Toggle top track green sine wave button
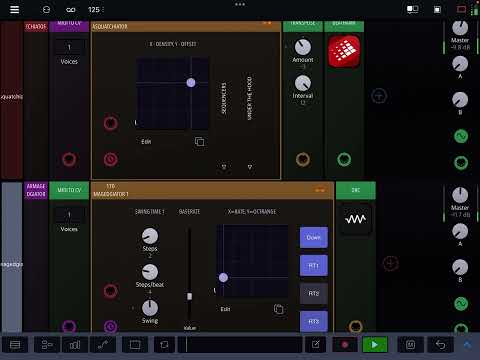The image size is (480, 360). pos(461,136)
